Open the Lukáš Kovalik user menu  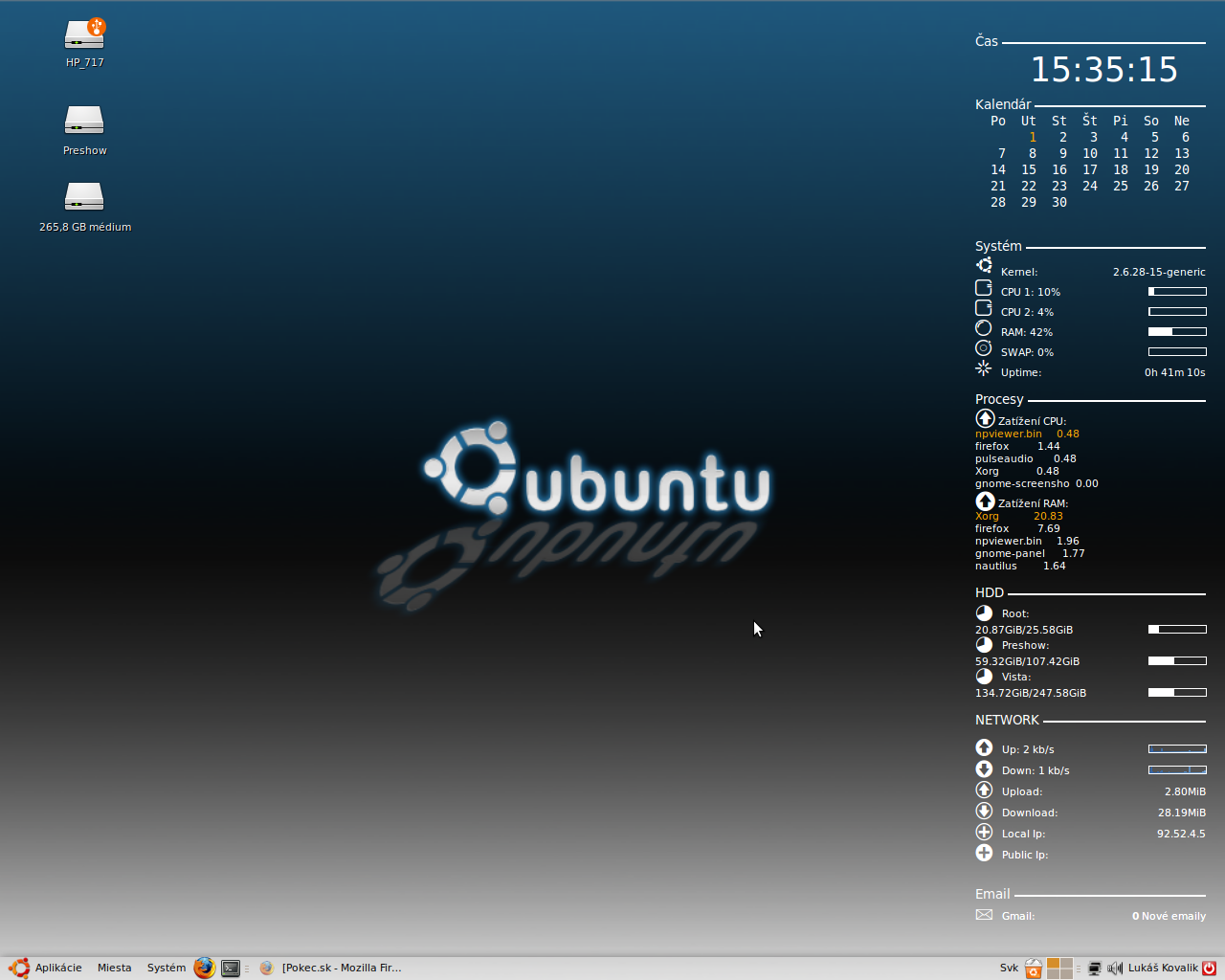(x=1163, y=969)
